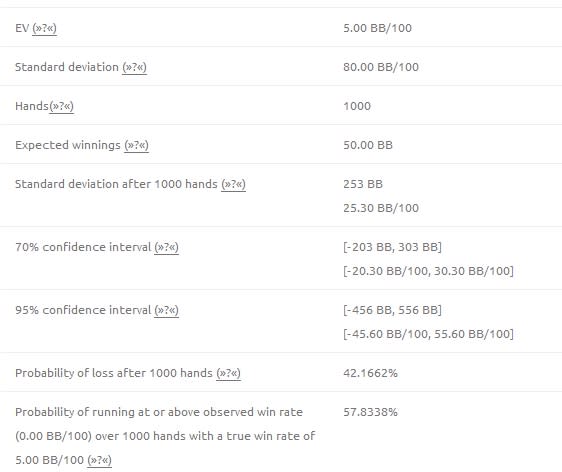Click the [-456 BB, 556 BB] interval
Viewport: 562px width, 472px height.
(x=392, y=310)
